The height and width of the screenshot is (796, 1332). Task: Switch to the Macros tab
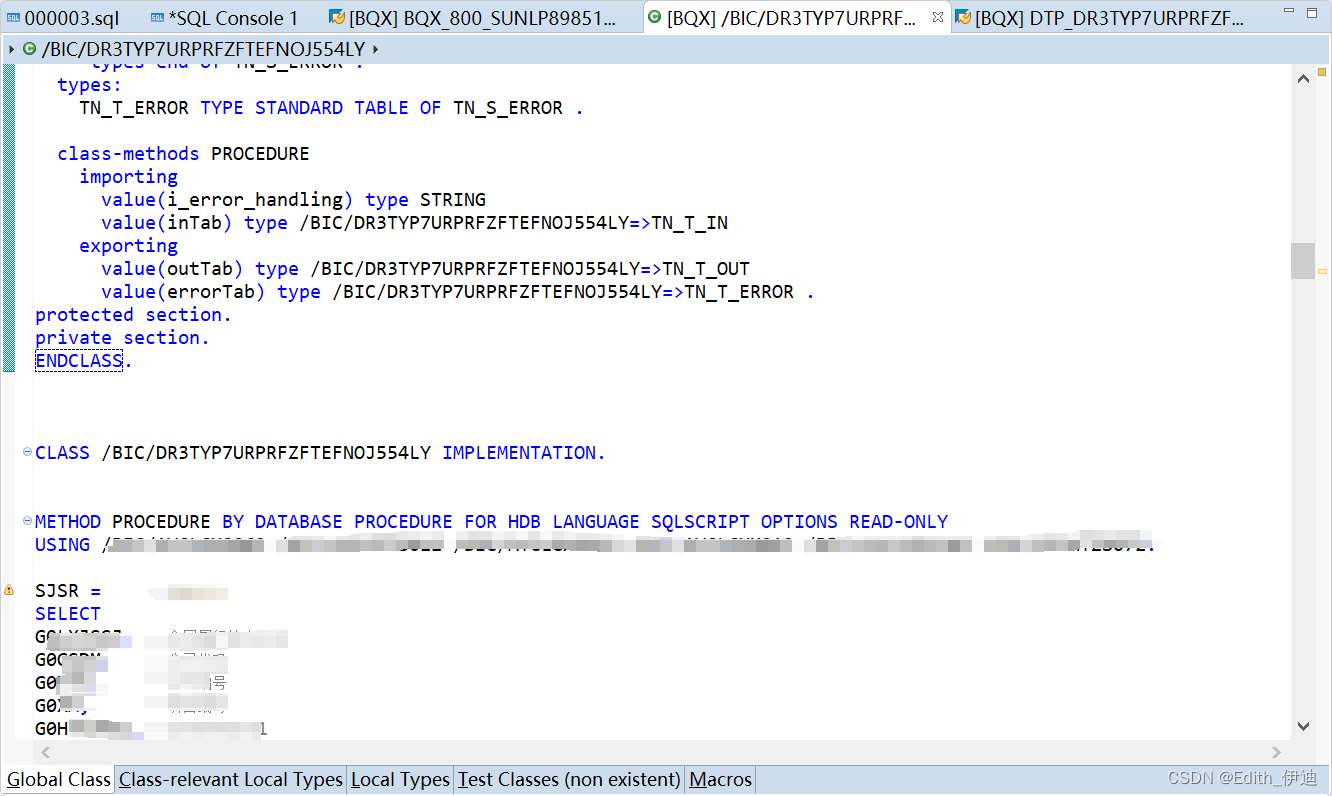click(719, 779)
